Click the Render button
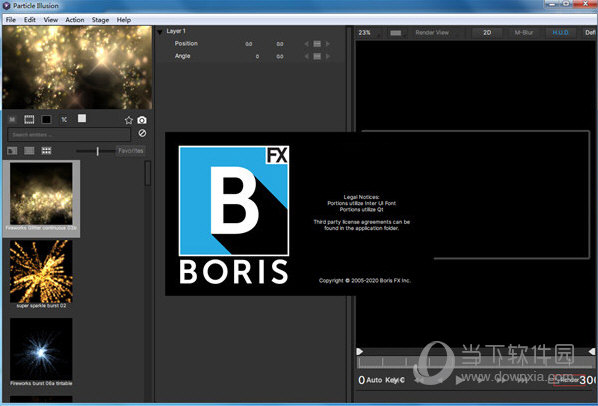 tap(569, 380)
